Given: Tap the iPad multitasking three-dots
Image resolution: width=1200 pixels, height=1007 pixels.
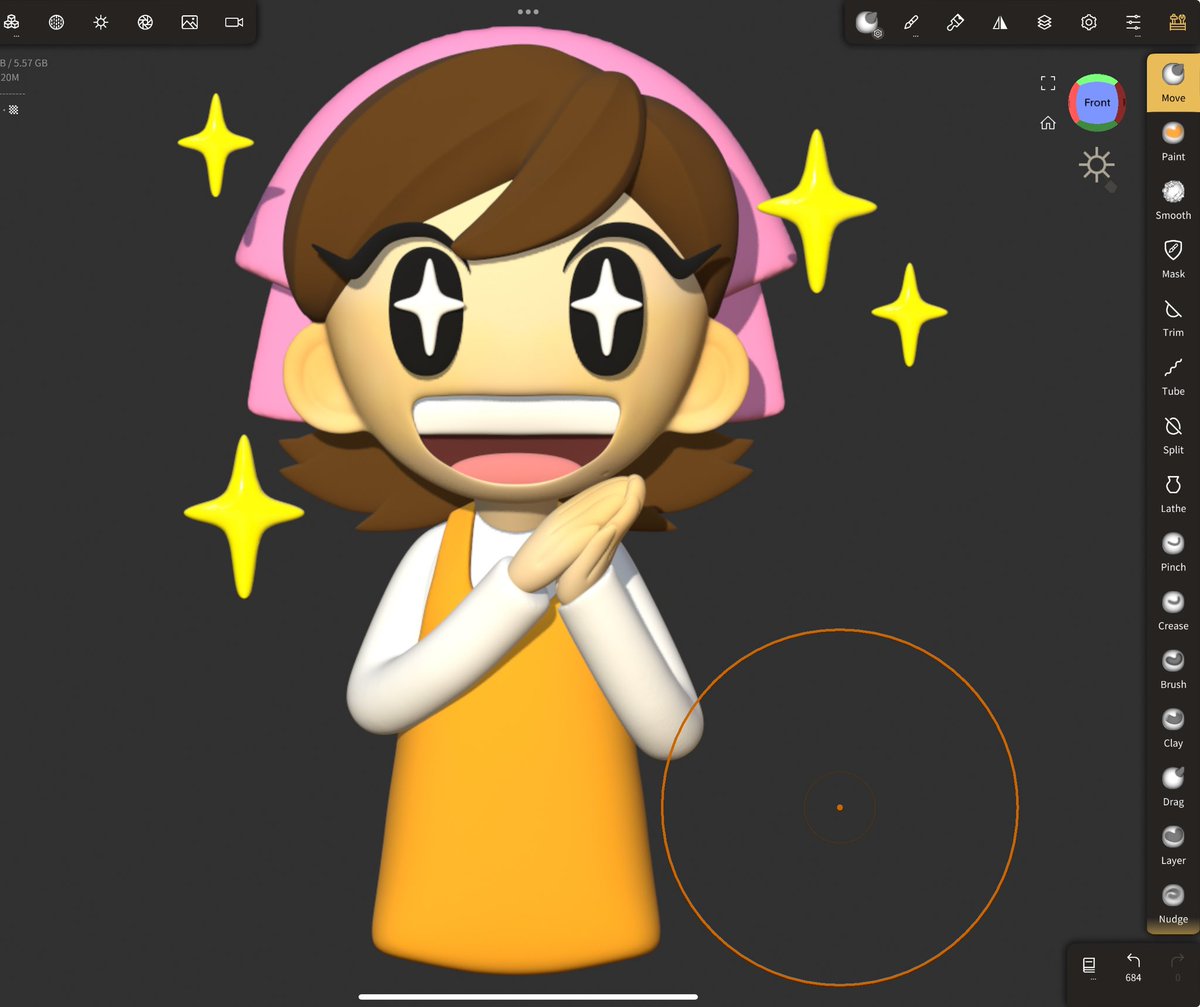Looking at the screenshot, I should tap(528, 12).
